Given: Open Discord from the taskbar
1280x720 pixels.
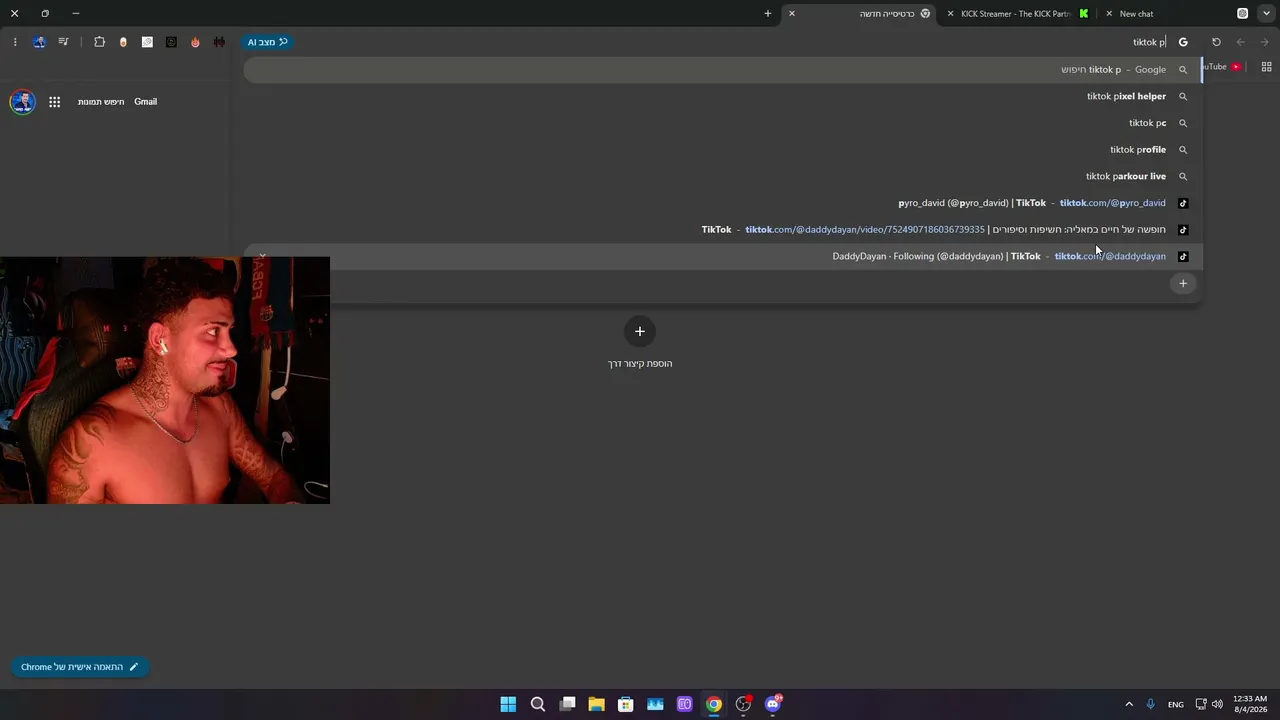Looking at the screenshot, I should (773, 704).
